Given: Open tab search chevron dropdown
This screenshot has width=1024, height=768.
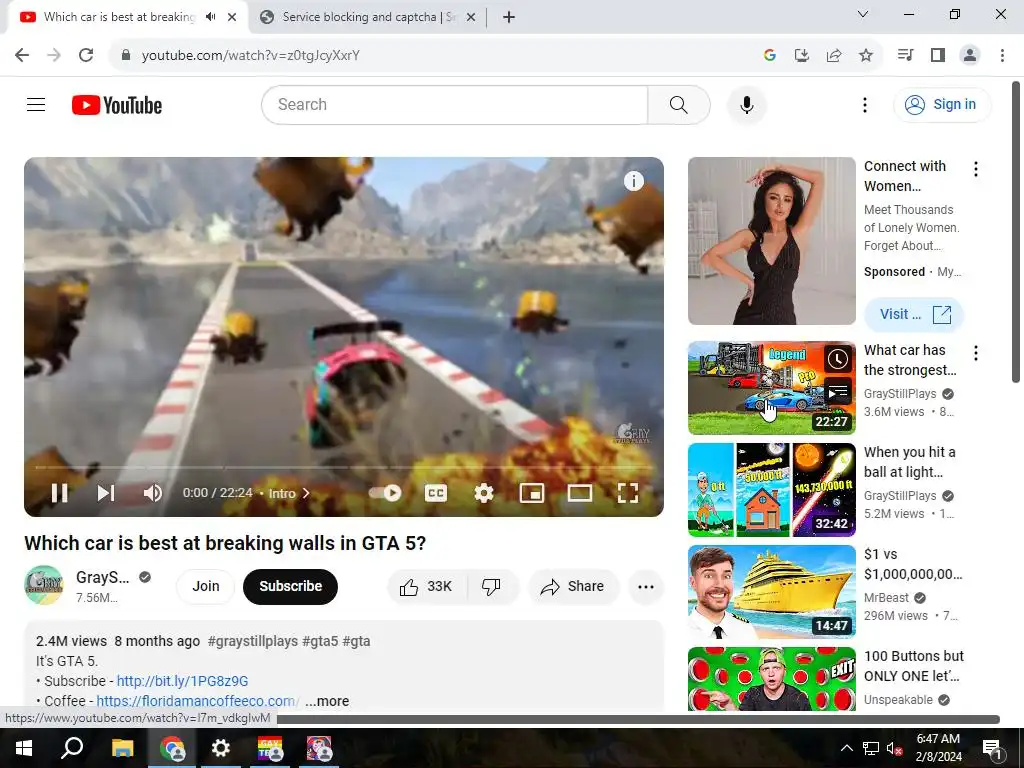Looking at the screenshot, I should [x=862, y=14].
